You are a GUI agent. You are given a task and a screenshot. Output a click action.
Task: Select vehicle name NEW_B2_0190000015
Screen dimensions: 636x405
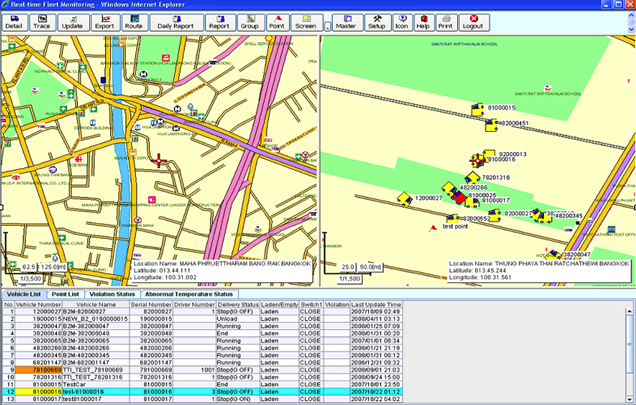click(x=95, y=319)
